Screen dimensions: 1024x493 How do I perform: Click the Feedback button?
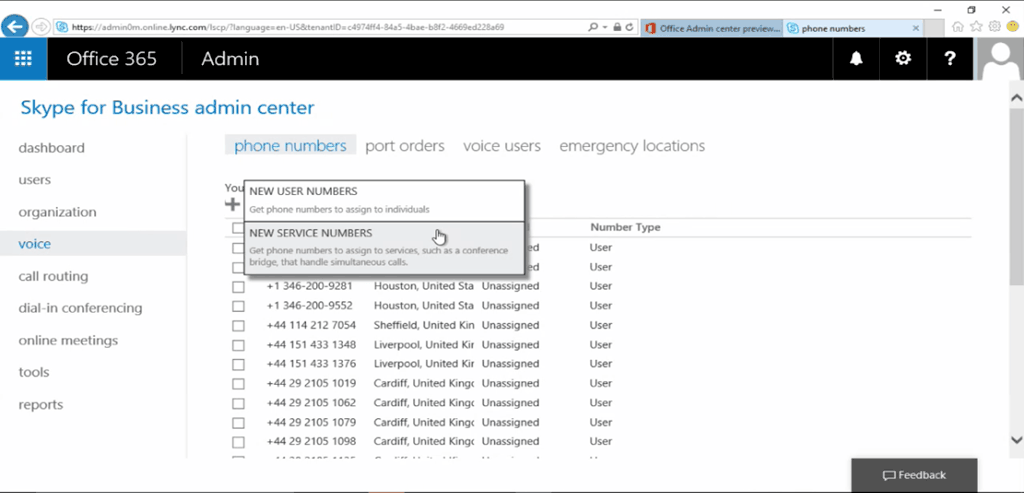(913, 475)
